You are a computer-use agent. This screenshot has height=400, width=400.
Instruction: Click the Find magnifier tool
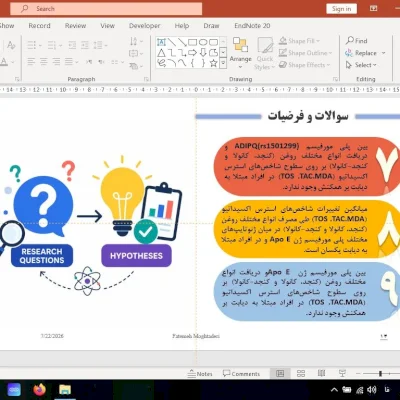(x=357, y=41)
